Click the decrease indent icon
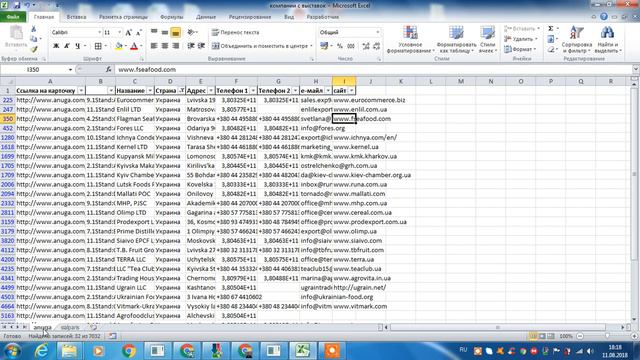The image size is (640, 360). tap(191, 46)
